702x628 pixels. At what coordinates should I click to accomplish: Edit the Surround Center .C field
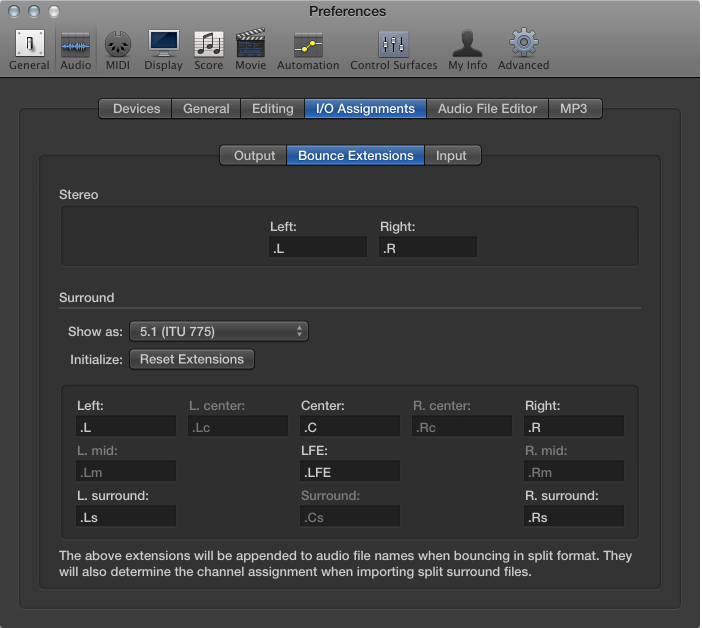[x=350, y=427]
